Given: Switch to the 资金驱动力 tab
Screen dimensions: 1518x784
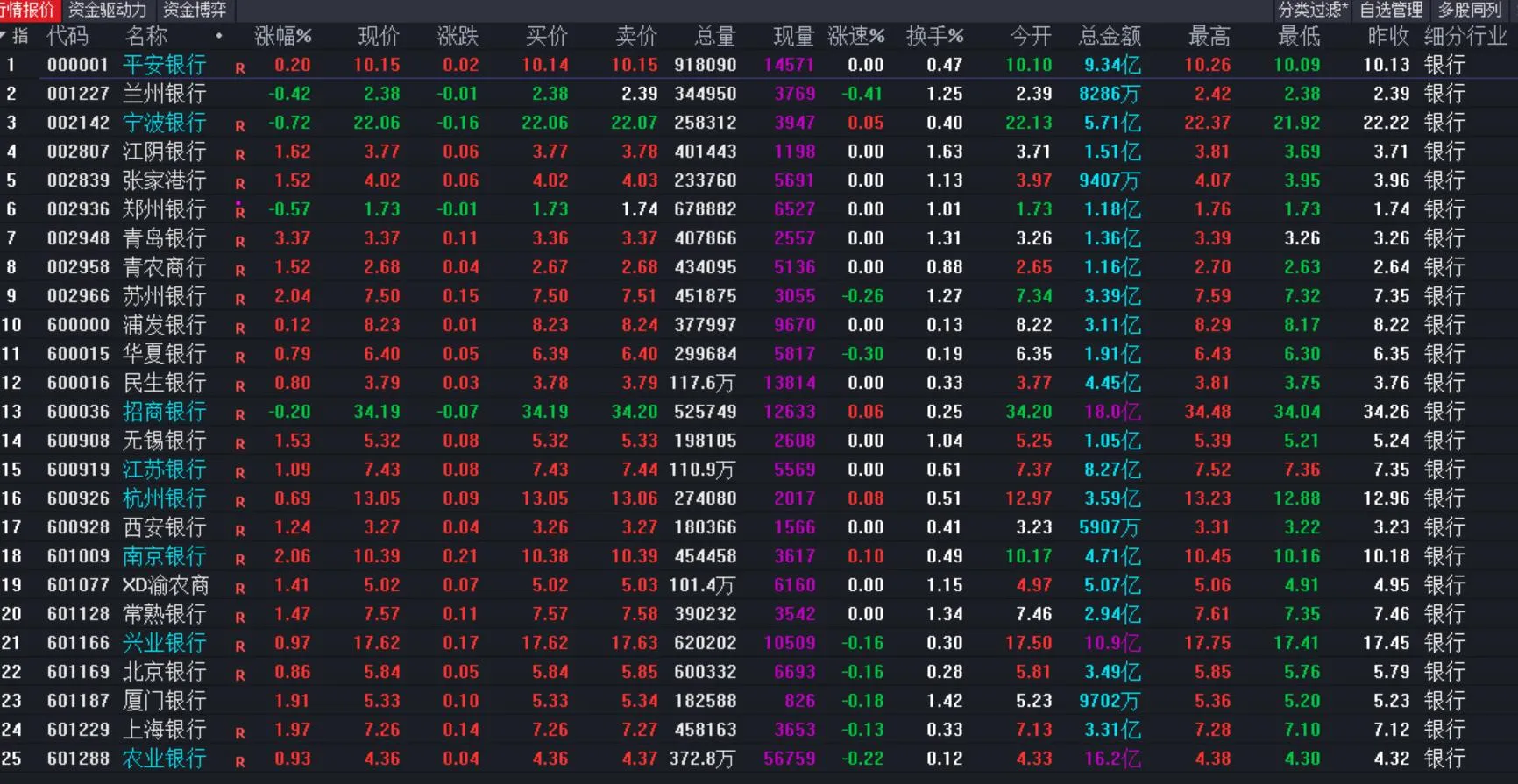Looking at the screenshot, I should click(x=107, y=10).
